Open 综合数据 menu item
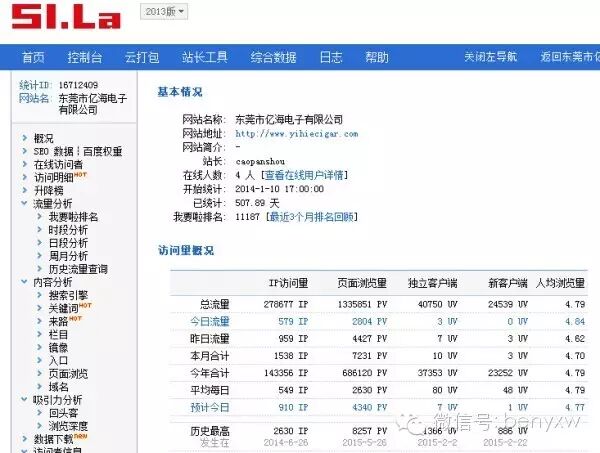The image size is (600, 453). point(274,57)
